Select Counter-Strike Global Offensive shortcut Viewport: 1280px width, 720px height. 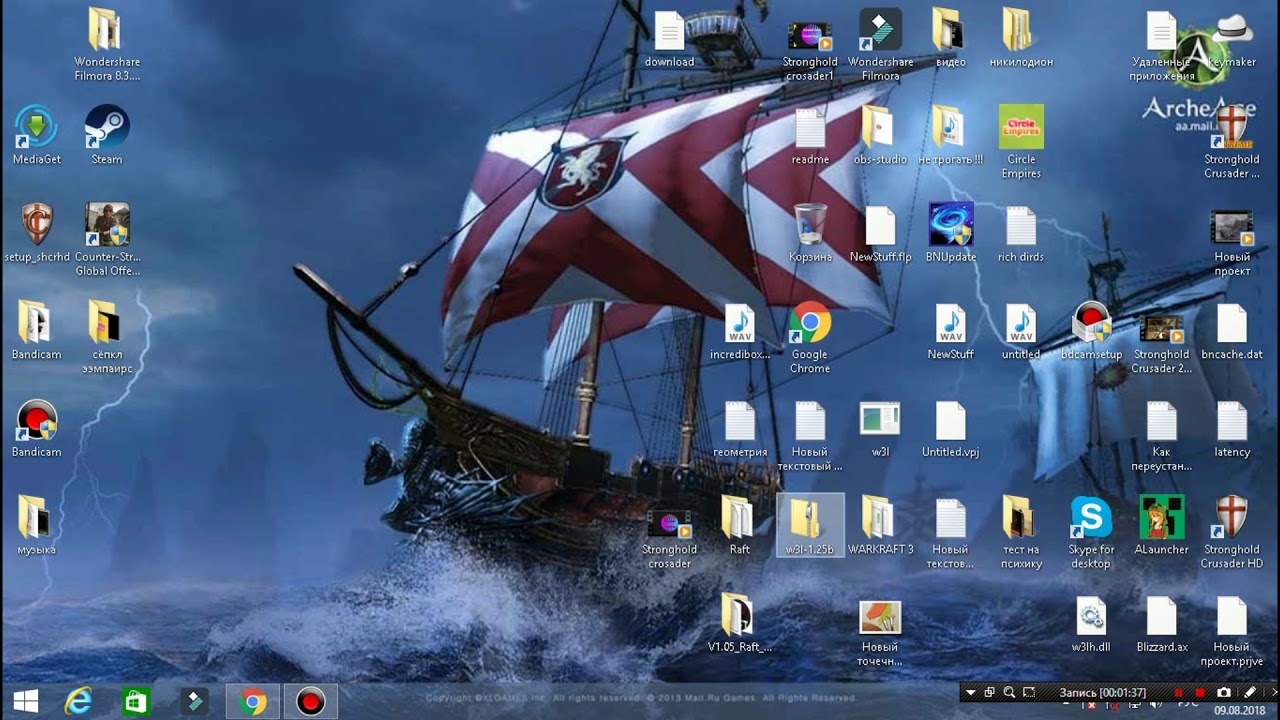[x=107, y=240]
